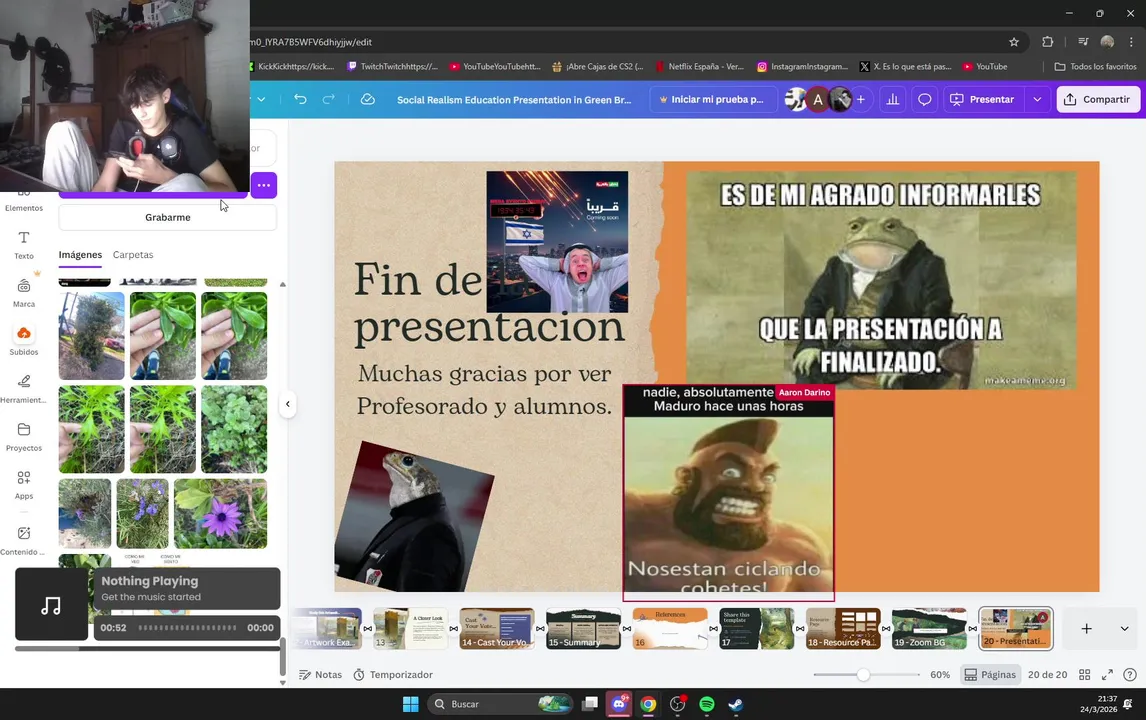Expand the dropdown beside Presentar
Image resolution: width=1146 pixels, height=720 pixels.
pos(1037,99)
